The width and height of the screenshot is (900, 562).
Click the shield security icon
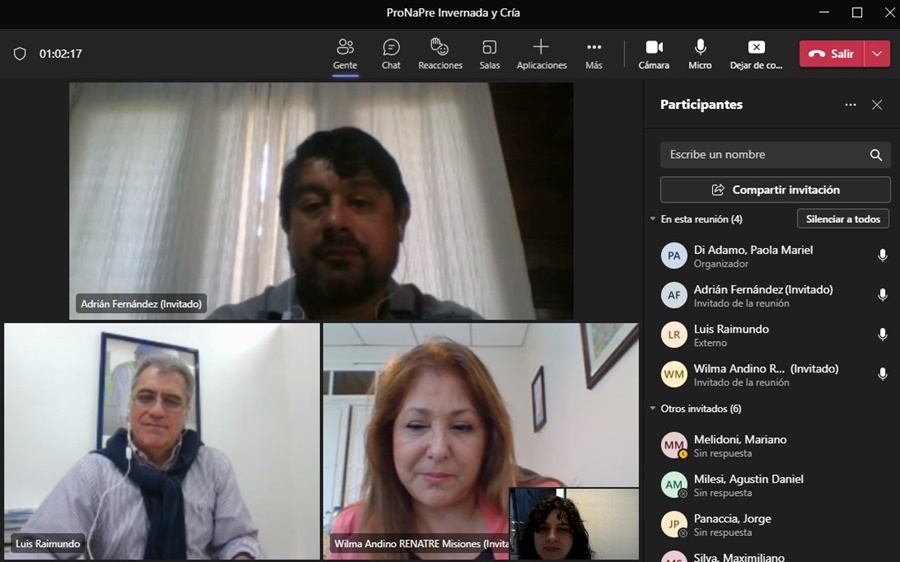click(x=20, y=54)
